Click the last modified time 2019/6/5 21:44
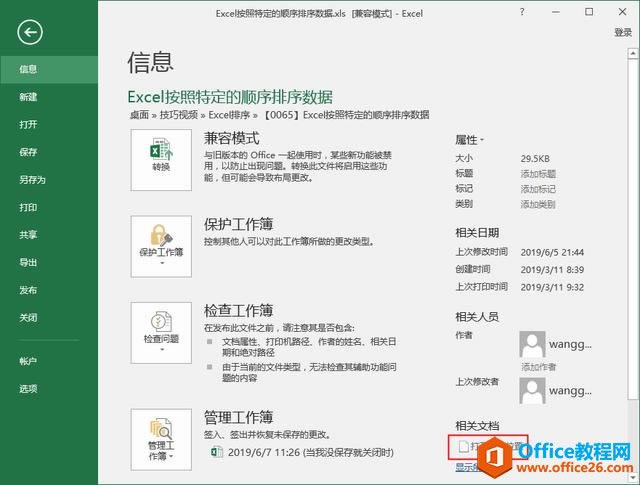Viewport: 640px width, 485px height. [x=552, y=252]
